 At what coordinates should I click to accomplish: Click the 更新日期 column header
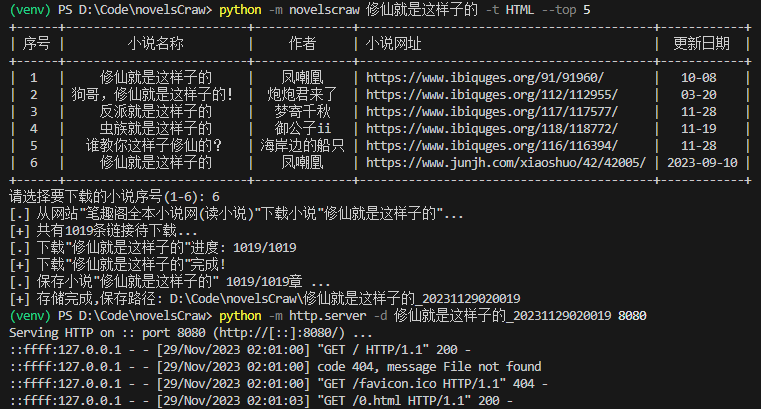tap(701, 44)
